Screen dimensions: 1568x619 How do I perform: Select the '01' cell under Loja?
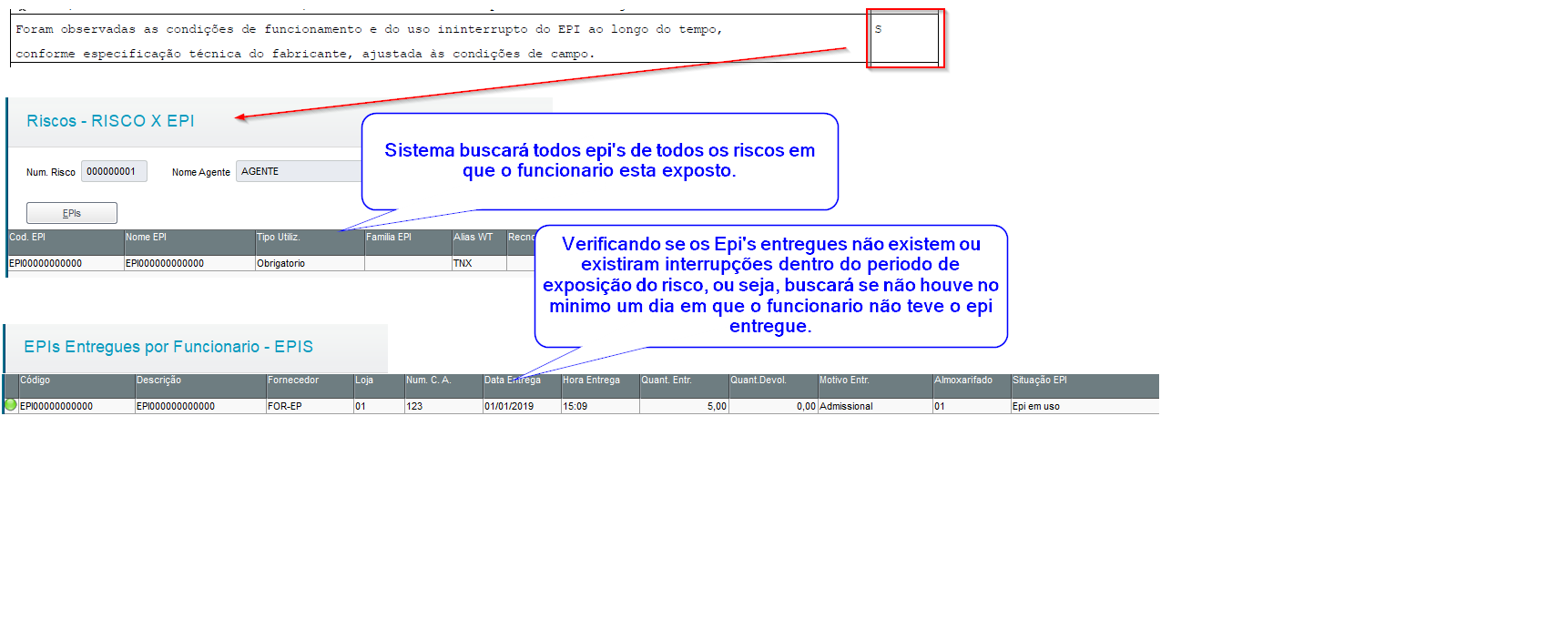click(x=379, y=406)
